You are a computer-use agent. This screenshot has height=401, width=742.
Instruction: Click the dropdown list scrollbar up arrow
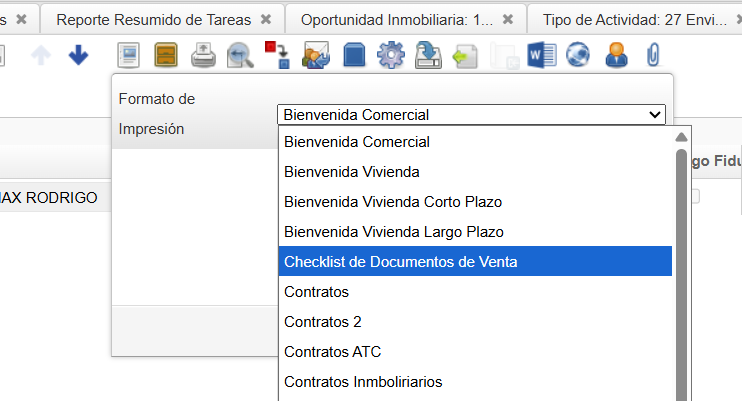point(681,138)
